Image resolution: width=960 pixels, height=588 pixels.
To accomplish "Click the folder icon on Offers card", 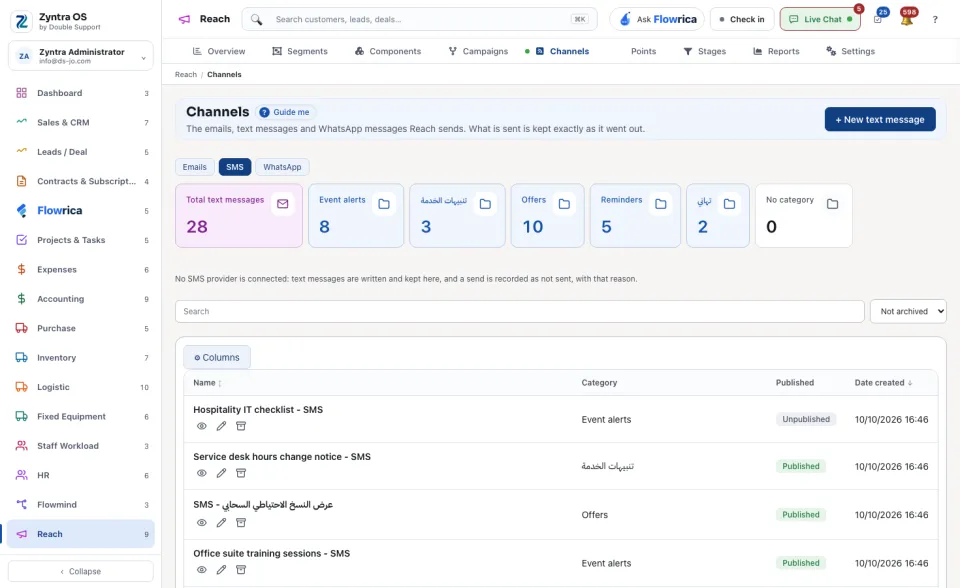I will point(564,204).
